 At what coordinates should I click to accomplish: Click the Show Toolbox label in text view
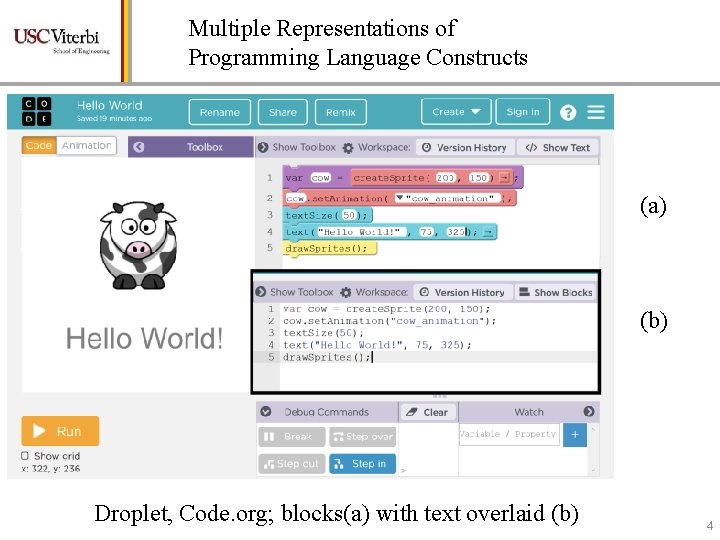[x=302, y=292]
